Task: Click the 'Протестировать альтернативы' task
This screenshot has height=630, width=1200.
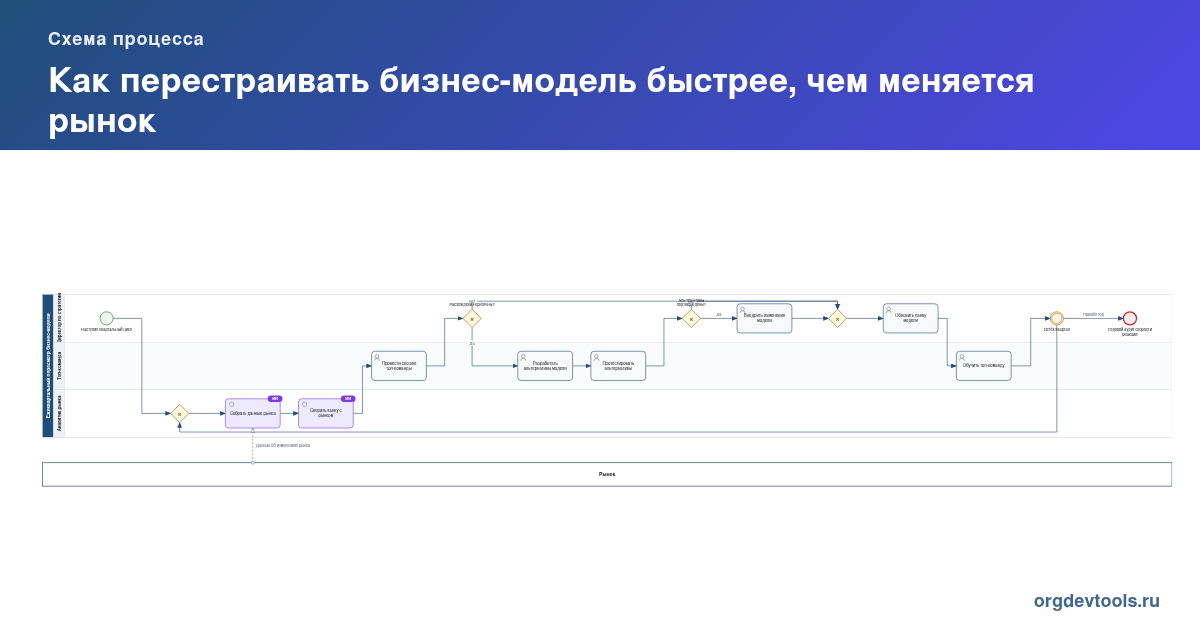Action: coord(618,366)
